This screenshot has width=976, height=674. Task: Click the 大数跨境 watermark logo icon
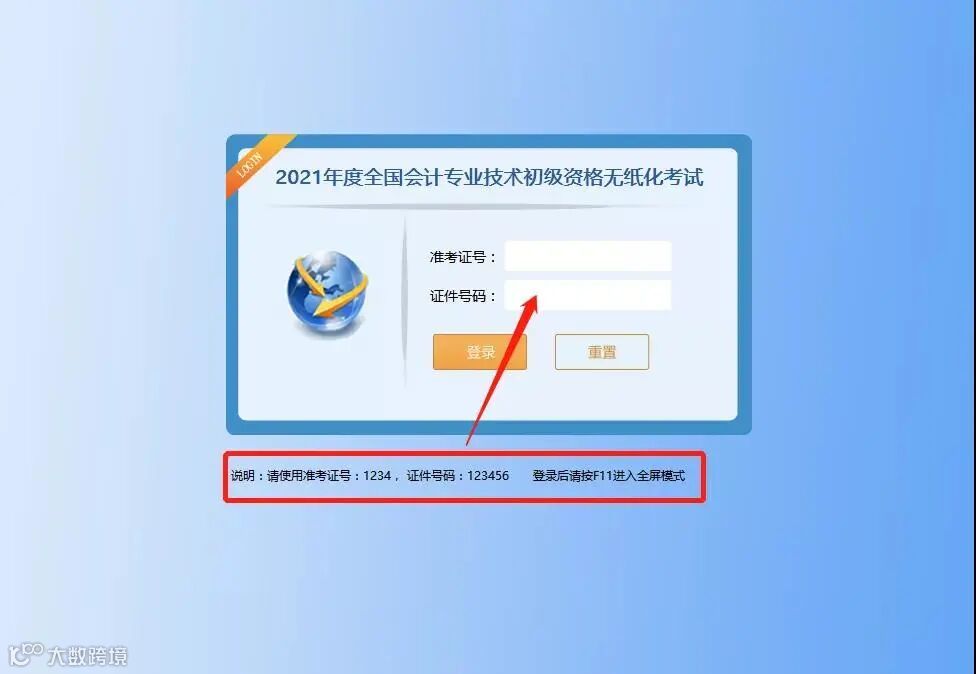coord(25,653)
